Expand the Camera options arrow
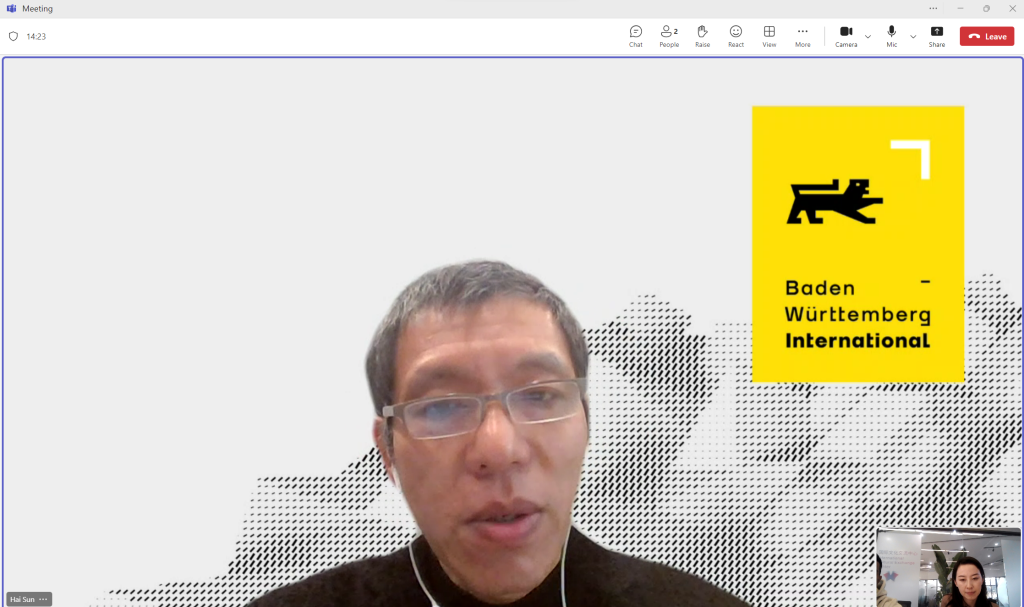Screen dimensions: 1024x607 coord(868,37)
